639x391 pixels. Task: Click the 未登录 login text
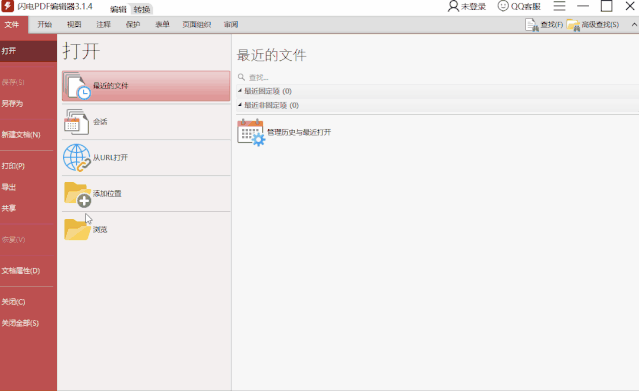473,7
